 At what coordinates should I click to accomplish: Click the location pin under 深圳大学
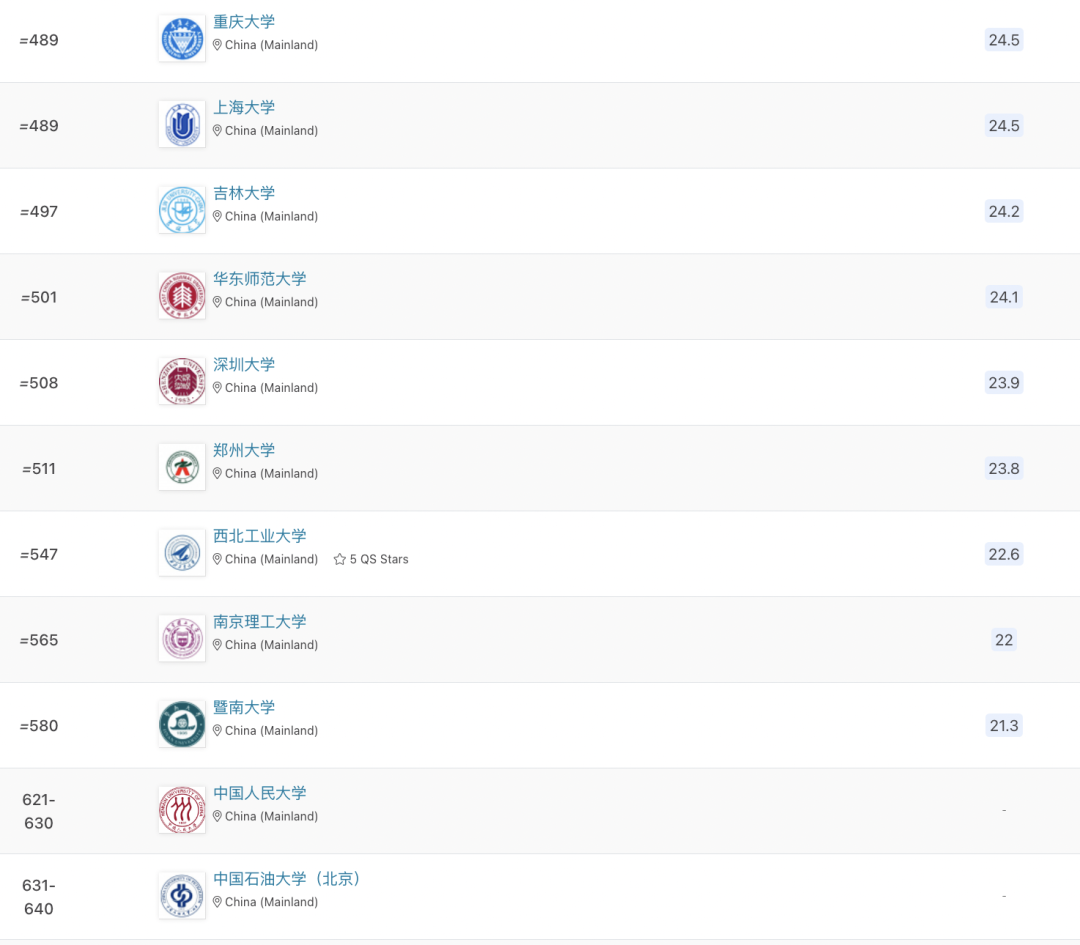217,388
